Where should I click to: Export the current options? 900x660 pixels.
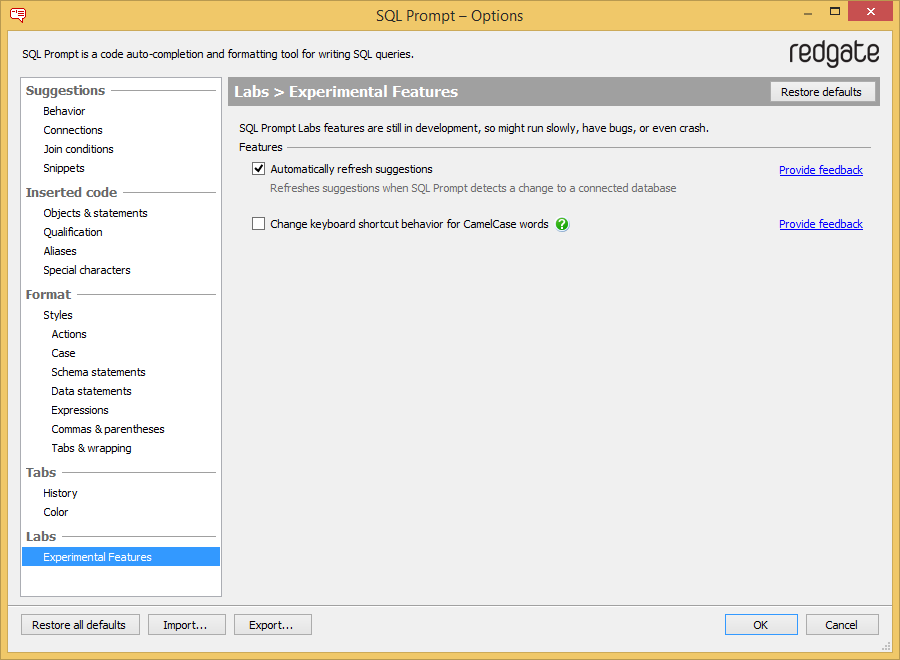pyautogui.click(x=272, y=624)
